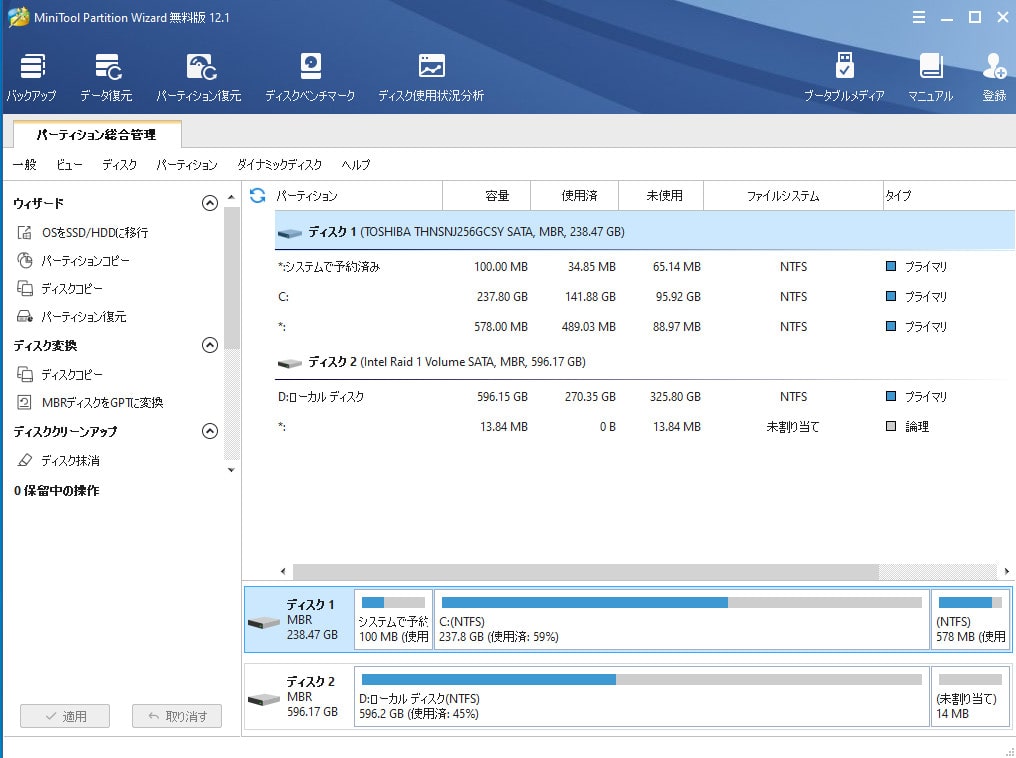Collapse the ディスククリーンアップ section
Screen dimensions: 1016x758
[x=209, y=431]
